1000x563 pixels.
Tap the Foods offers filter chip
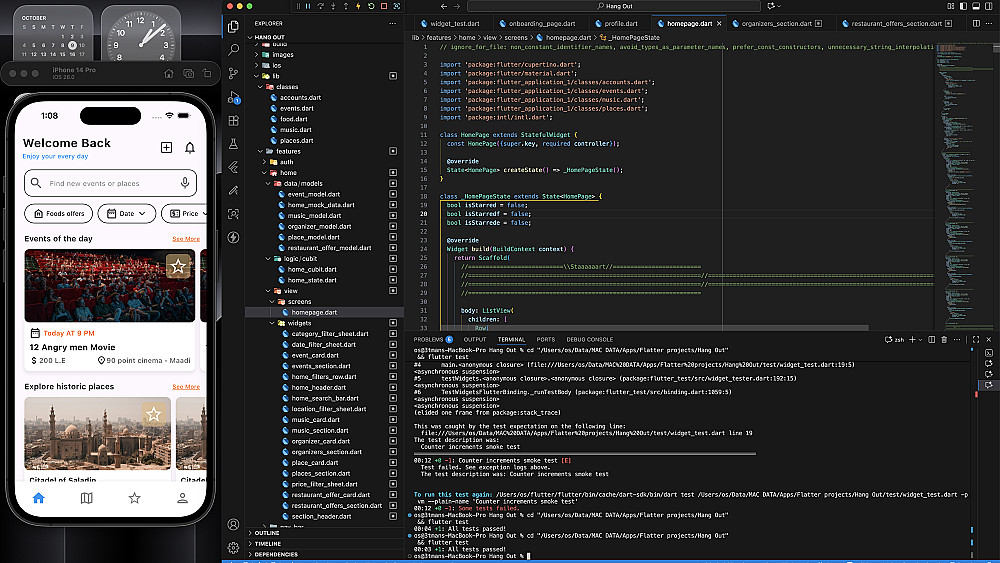pyautogui.click(x=59, y=213)
